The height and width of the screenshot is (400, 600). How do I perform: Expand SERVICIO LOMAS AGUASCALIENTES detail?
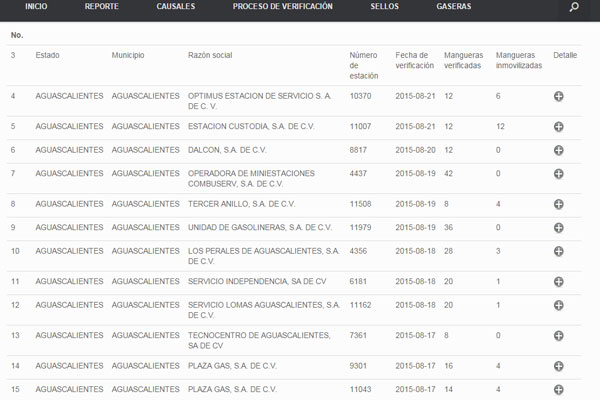click(x=559, y=307)
